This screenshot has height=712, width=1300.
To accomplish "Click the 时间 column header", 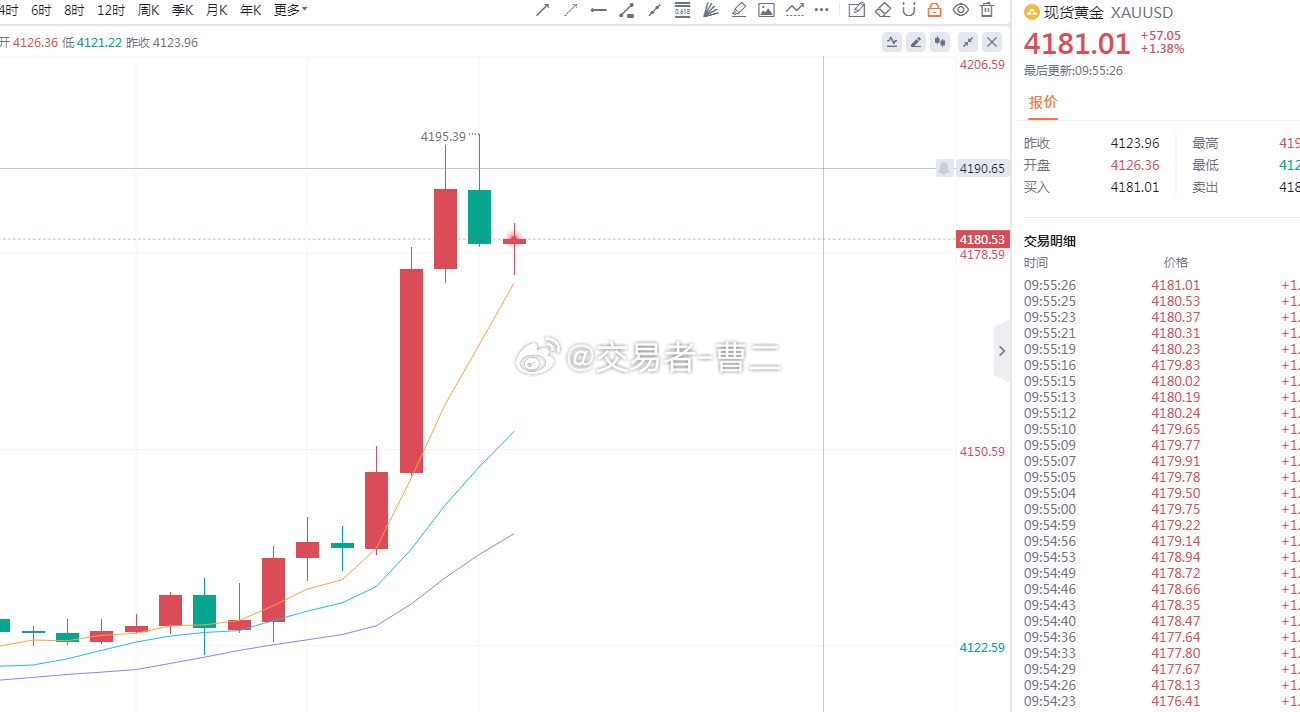I will (1036, 263).
